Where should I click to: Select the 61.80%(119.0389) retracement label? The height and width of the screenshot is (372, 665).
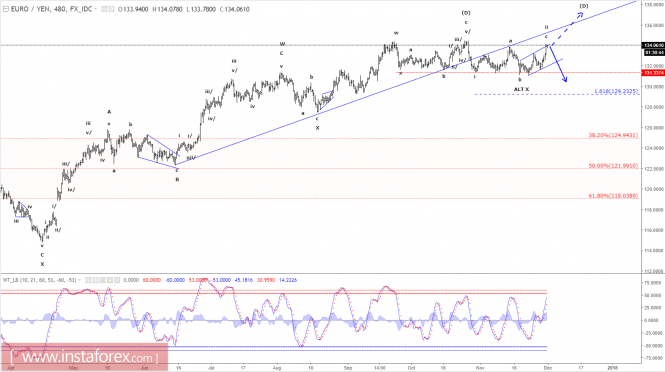click(x=613, y=196)
